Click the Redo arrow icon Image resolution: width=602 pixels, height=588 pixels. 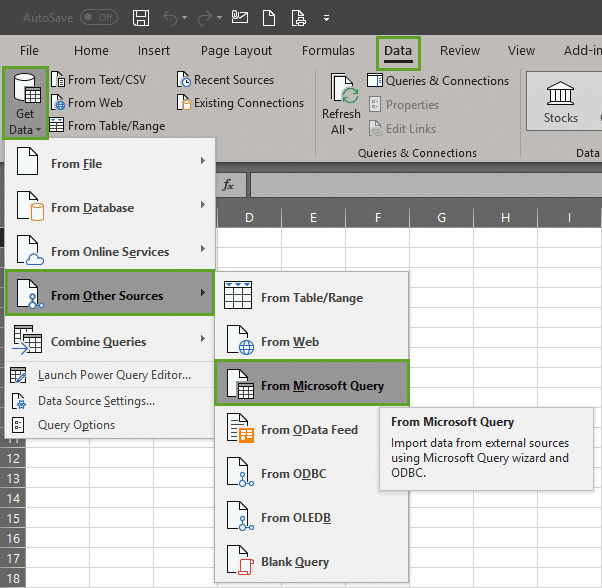pyautogui.click(x=205, y=18)
